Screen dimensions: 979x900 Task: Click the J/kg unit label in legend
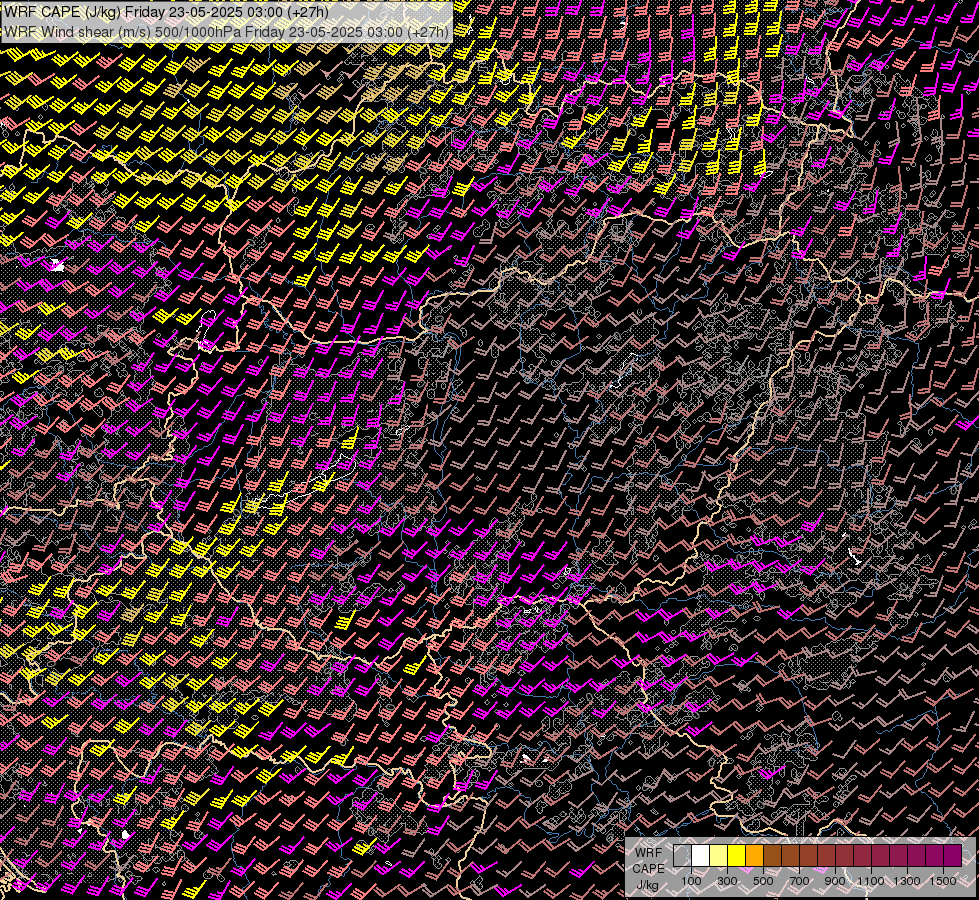(x=647, y=886)
